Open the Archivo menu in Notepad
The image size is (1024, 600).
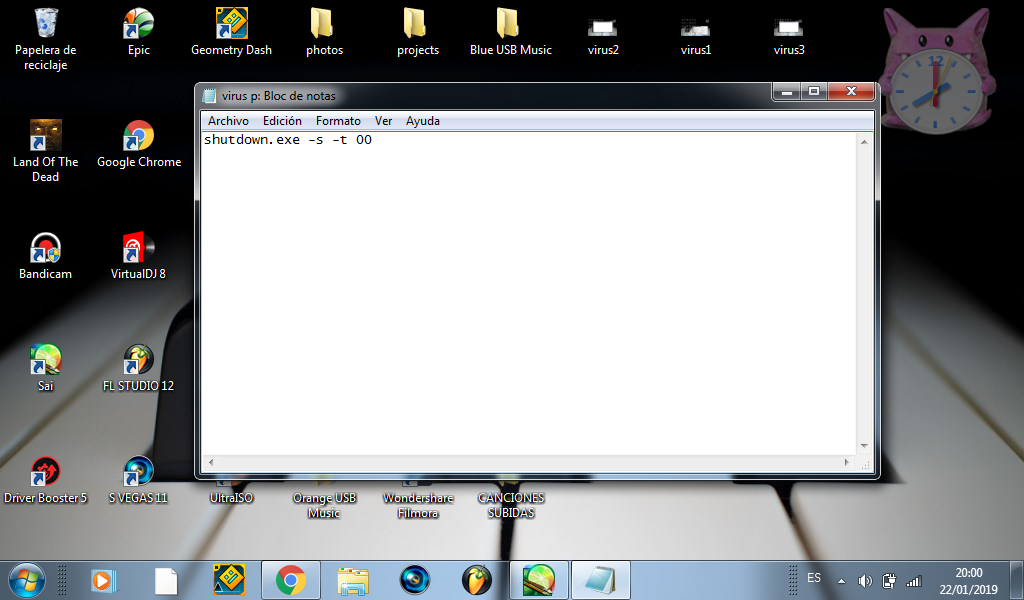(x=228, y=121)
